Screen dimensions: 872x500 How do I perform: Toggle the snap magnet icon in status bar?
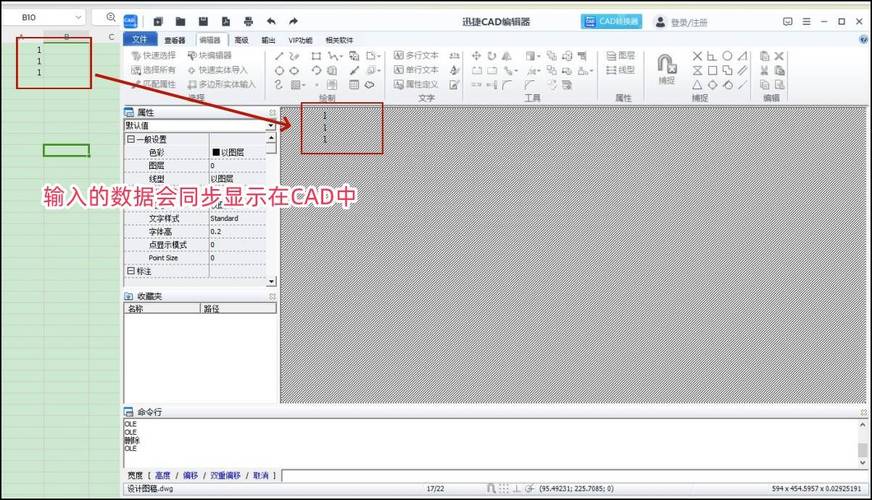[x=490, y=488]
